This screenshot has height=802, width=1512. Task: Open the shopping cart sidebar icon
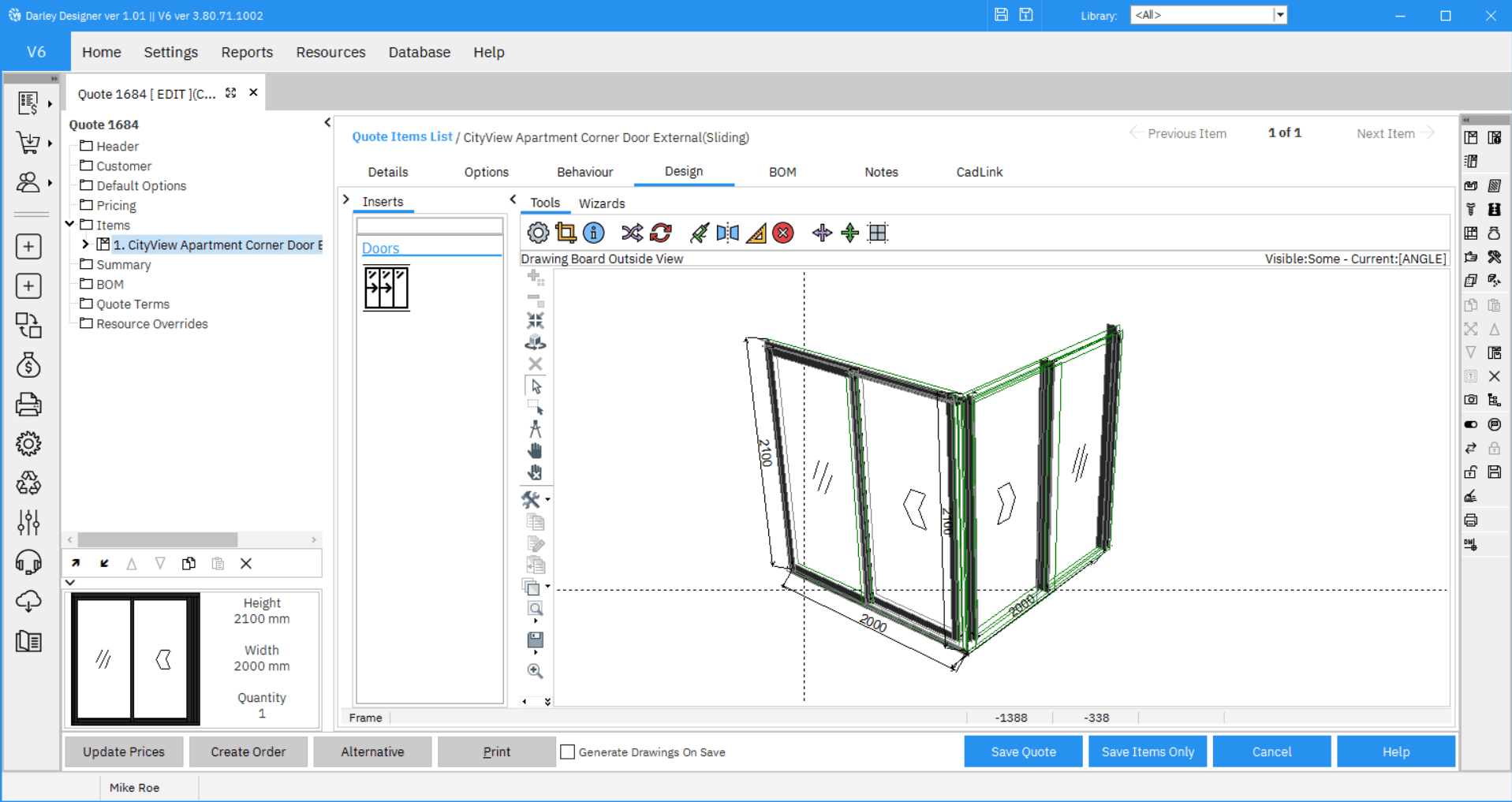[28, 143]
